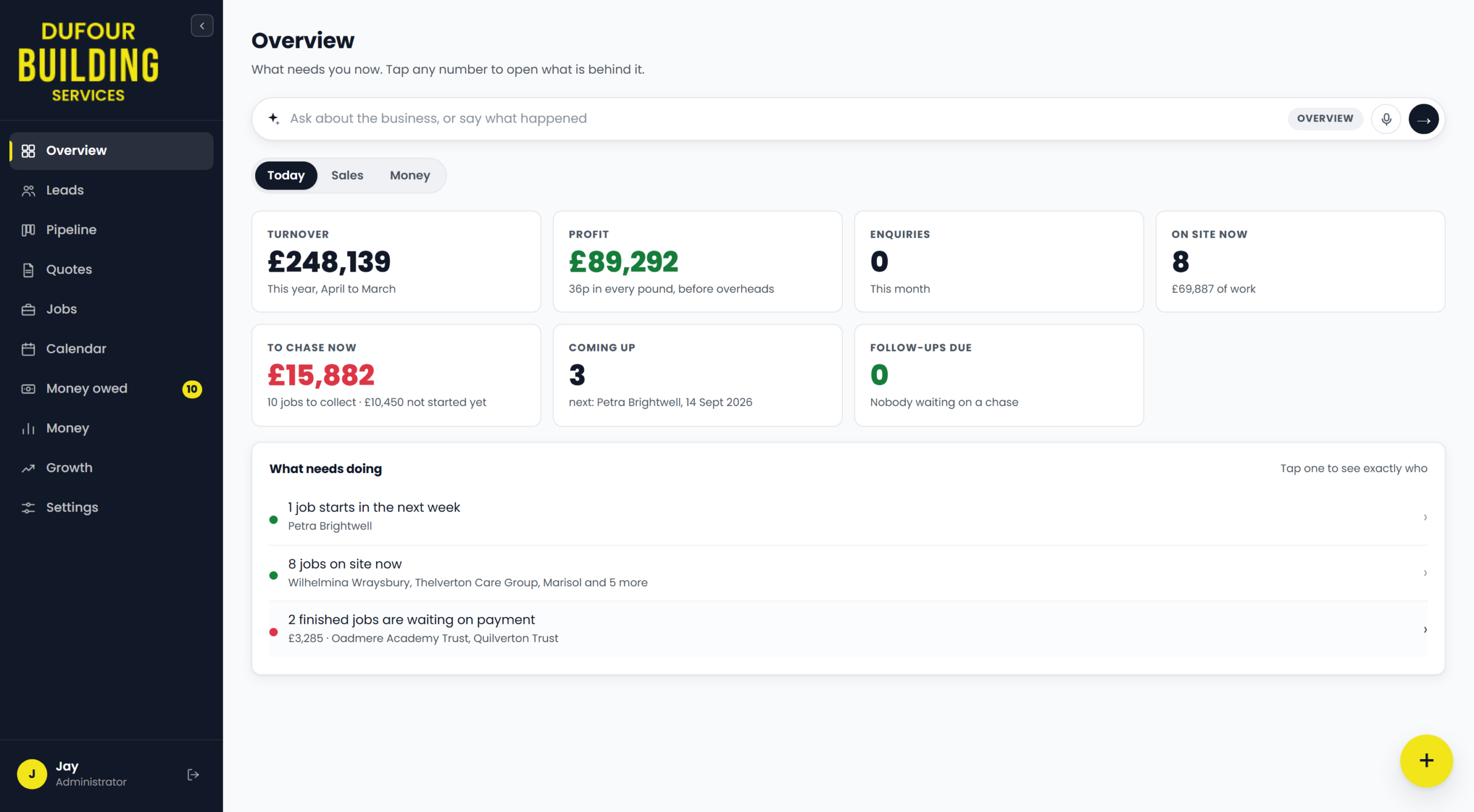This screenshot has height=812, width=1474.
Task: Click the yellow plus floating button
Action: [1426, 761]
